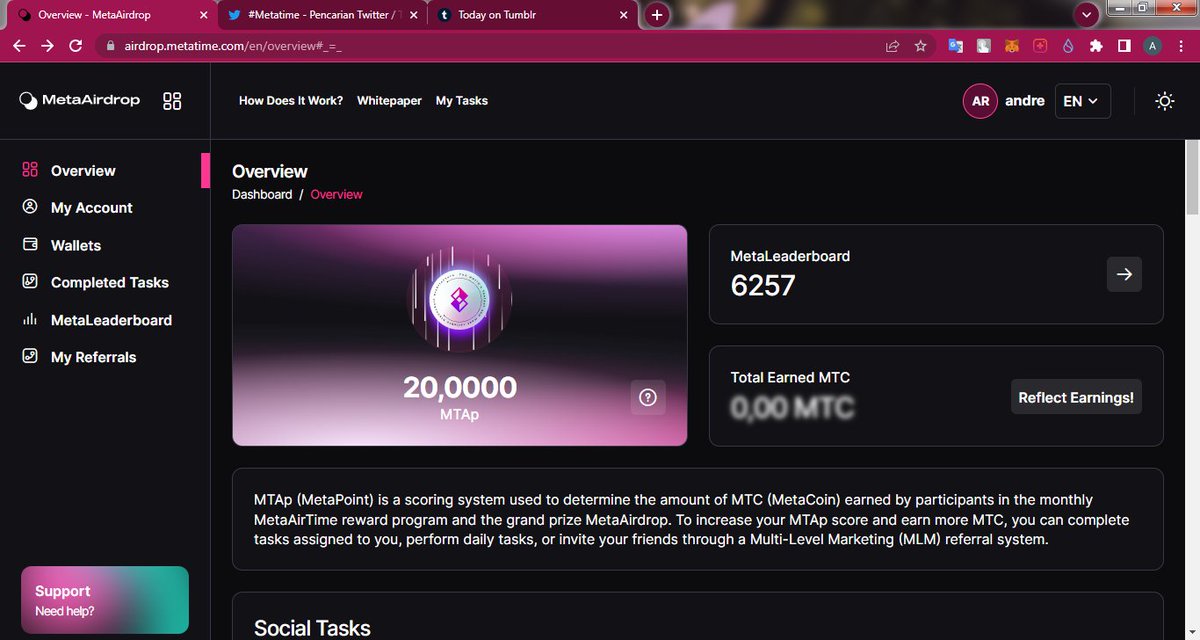Click the gray hand extension icon

tap(984, 46)
